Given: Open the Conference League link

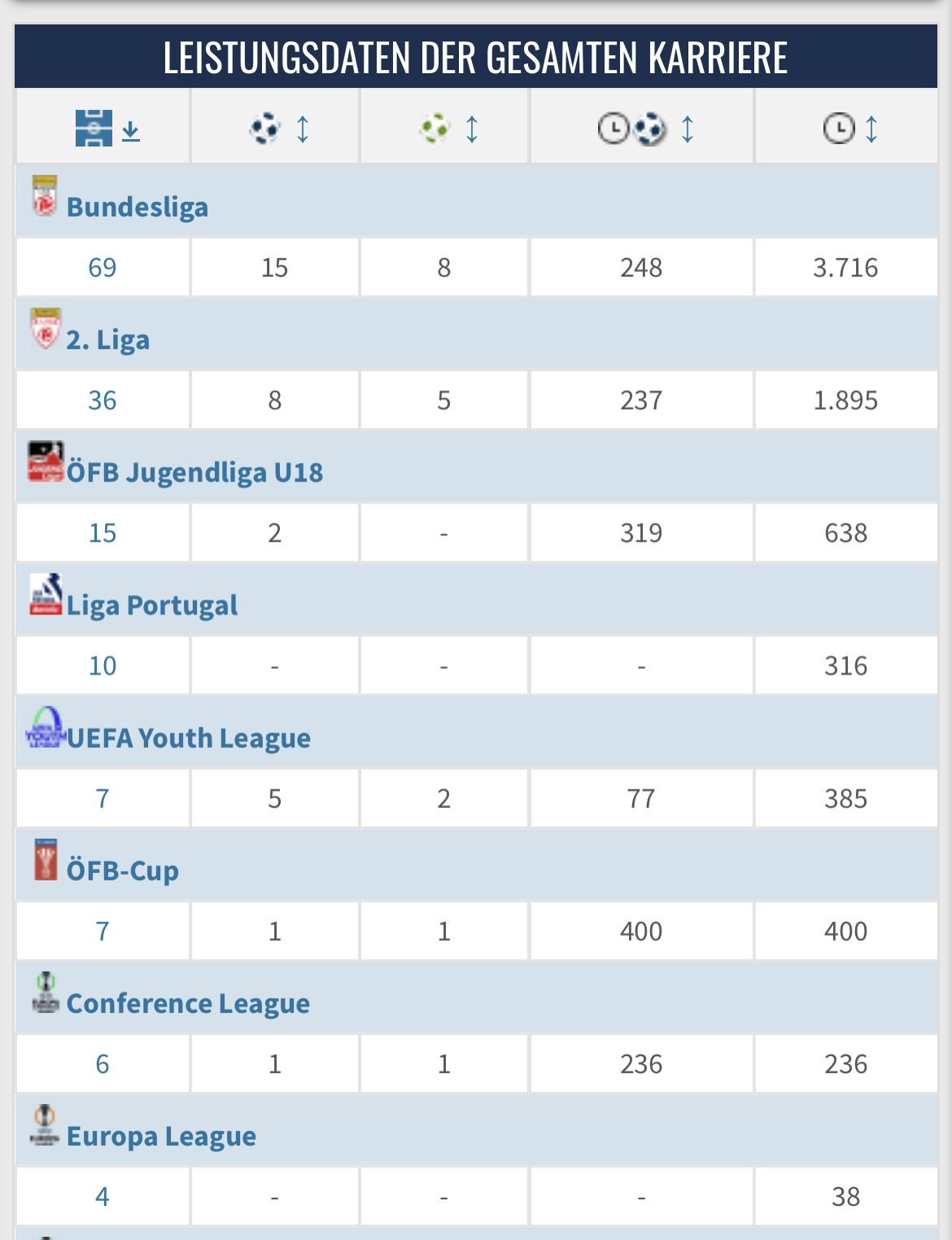Looking at the screenshot, I should coord(188,1003).
